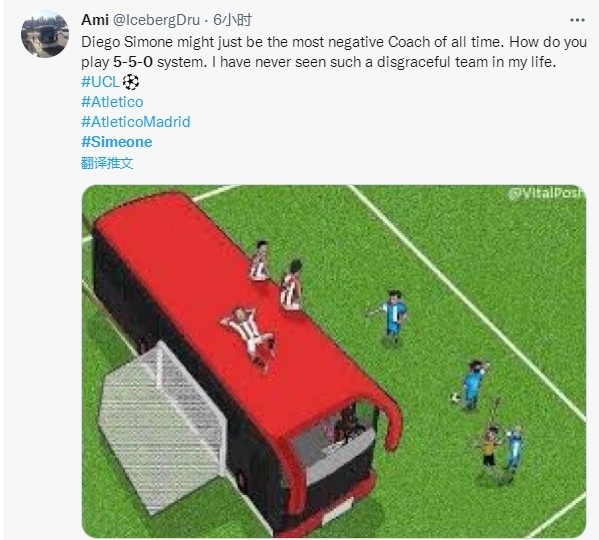Click the referee in yellow shirt
599x540 pixels.
[489, 446]
